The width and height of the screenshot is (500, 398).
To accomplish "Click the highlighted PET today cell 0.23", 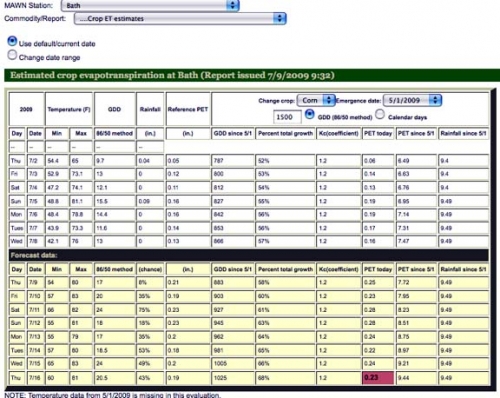I will tap(378, 378).
